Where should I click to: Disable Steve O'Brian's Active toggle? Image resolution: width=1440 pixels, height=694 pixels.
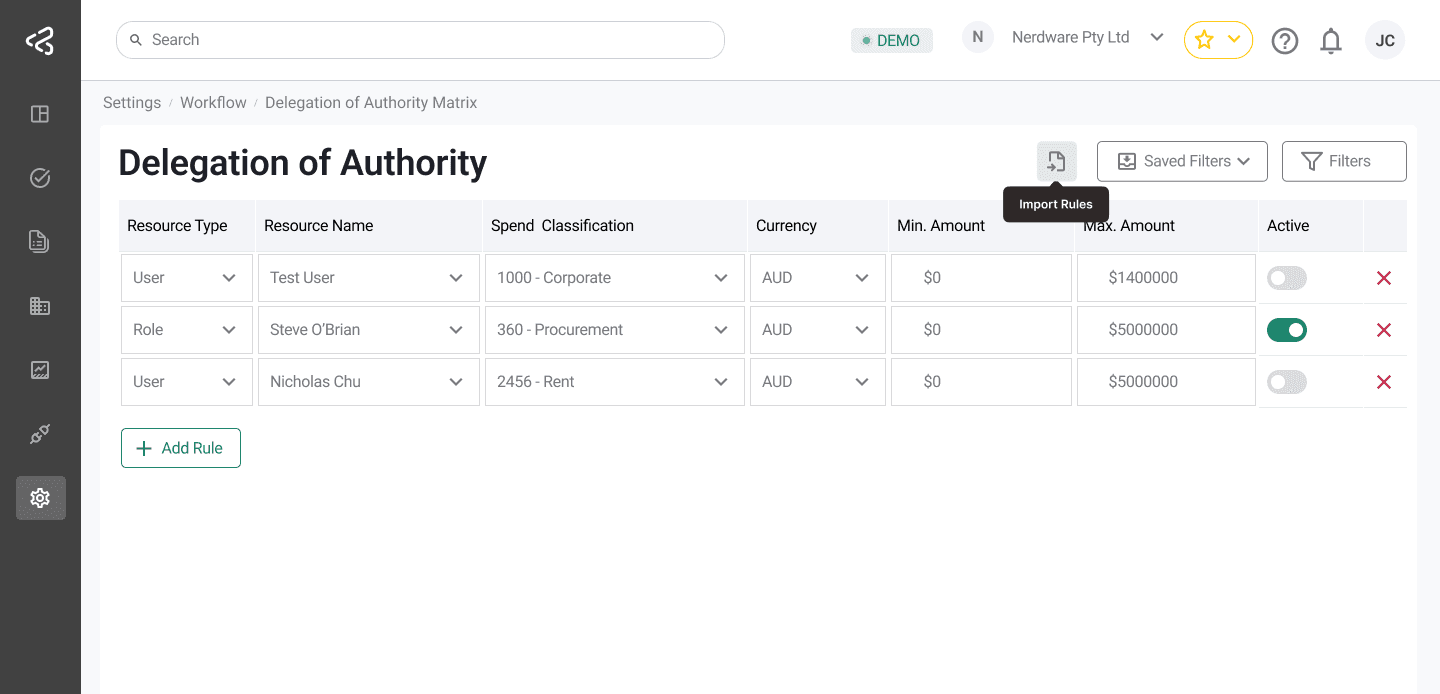pyautogui.click(x=1287, y=329)
